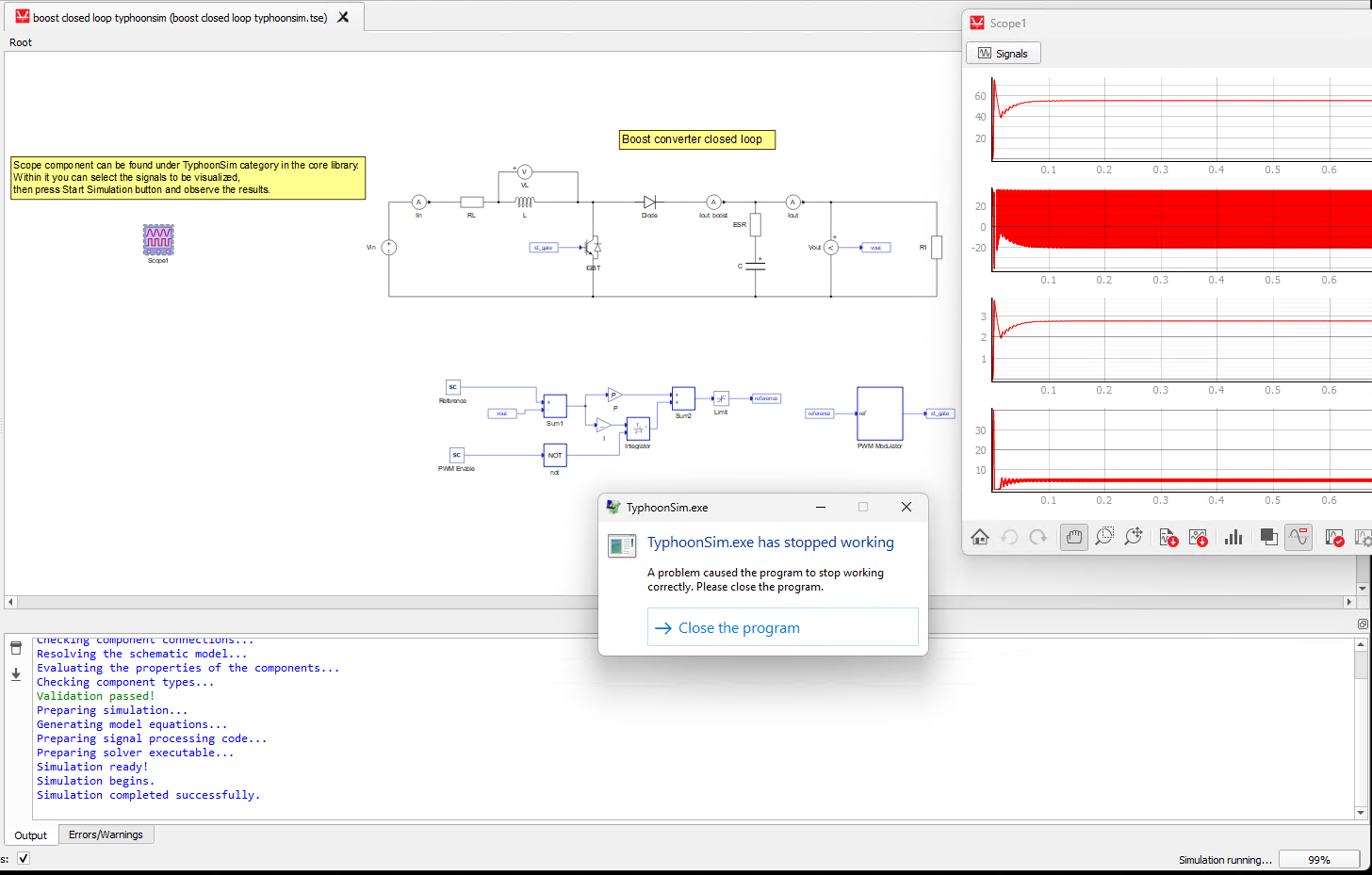This screenshot has height=875, width=1372.
Task: Select the pan hand tool in Scope1
Action: (x=1074, y=537)
